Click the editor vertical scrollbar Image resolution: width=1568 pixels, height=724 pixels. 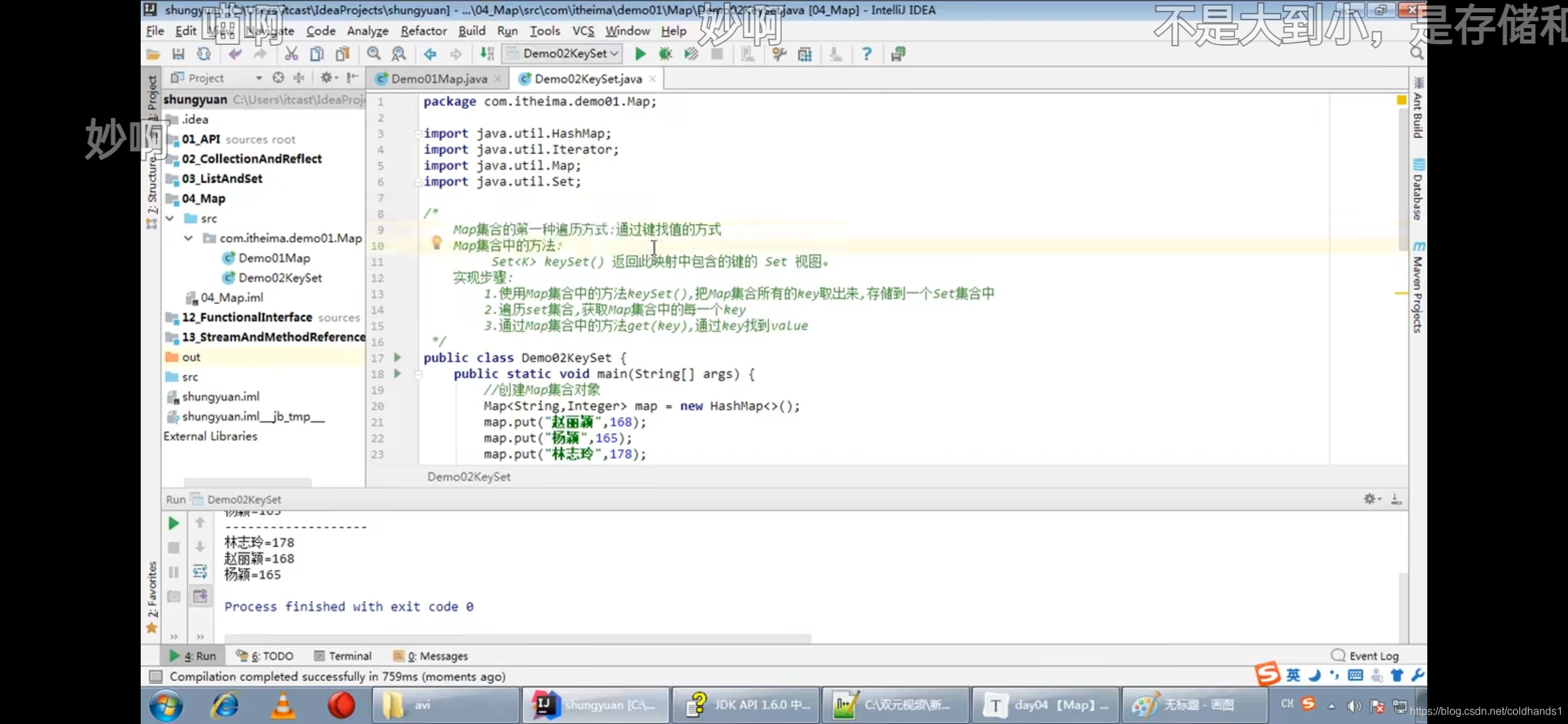tap(1402, 181)
